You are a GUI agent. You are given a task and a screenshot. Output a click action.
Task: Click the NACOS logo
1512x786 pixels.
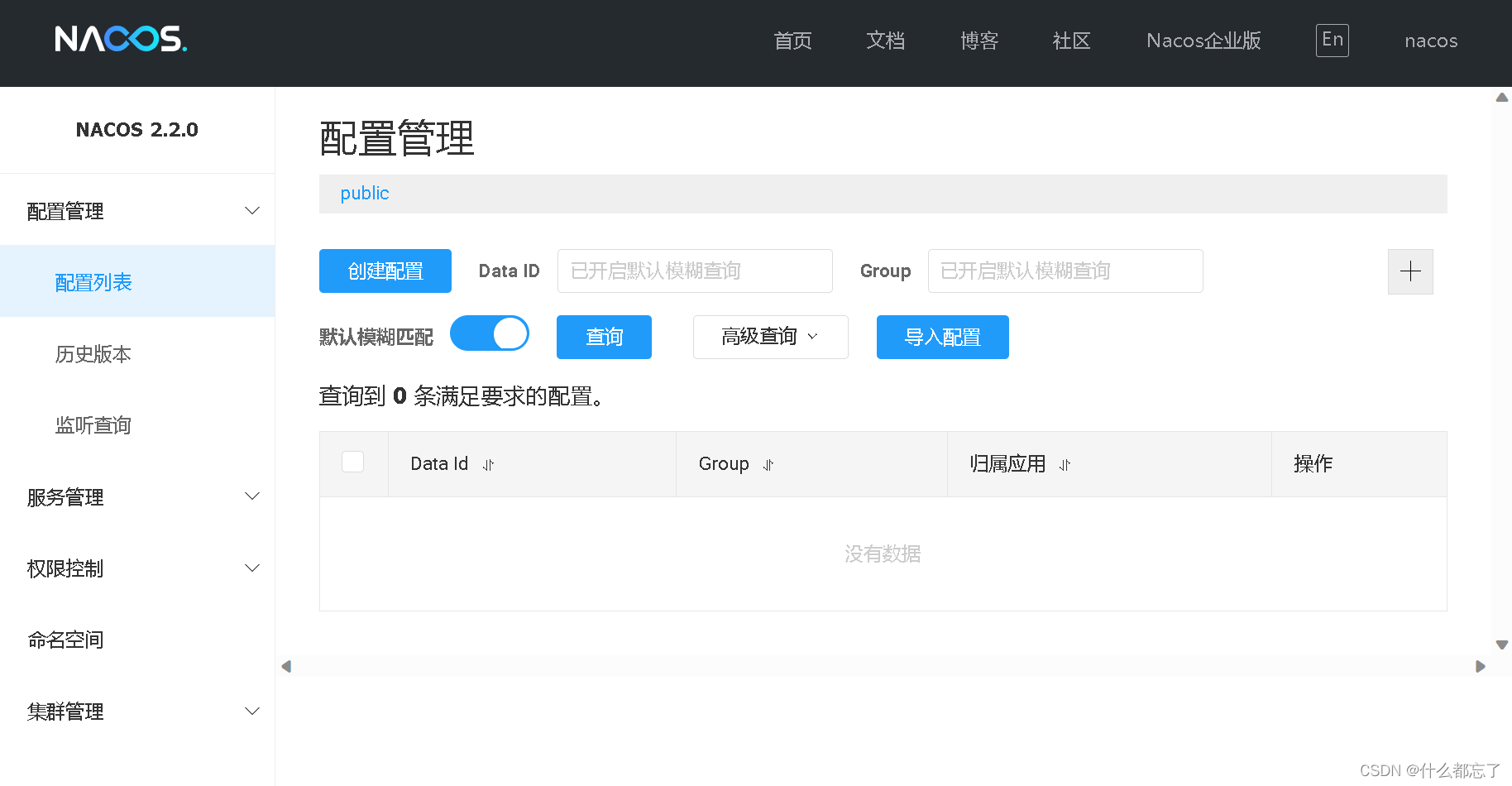(x=121, y=39)
